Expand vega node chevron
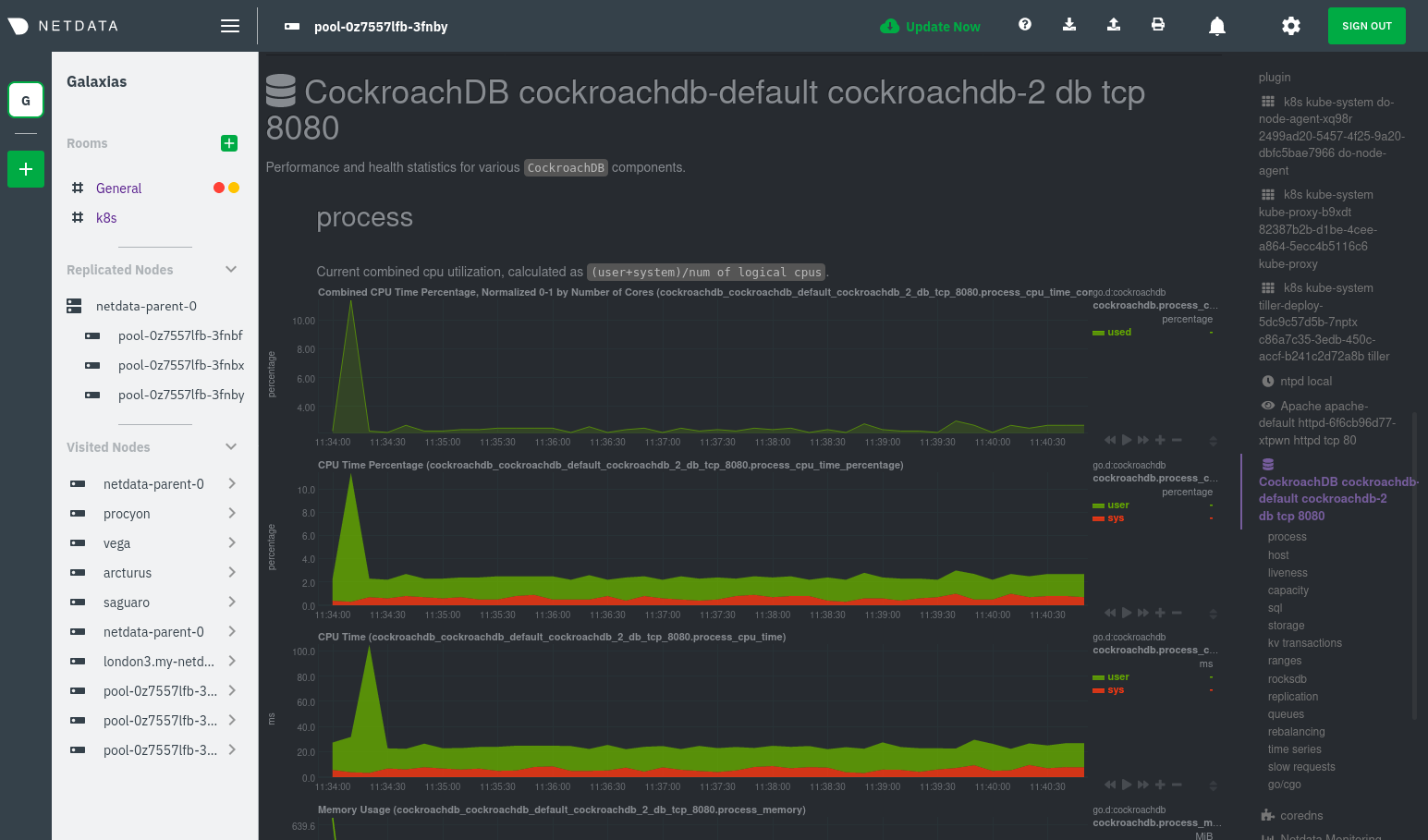 pos(232,542)
